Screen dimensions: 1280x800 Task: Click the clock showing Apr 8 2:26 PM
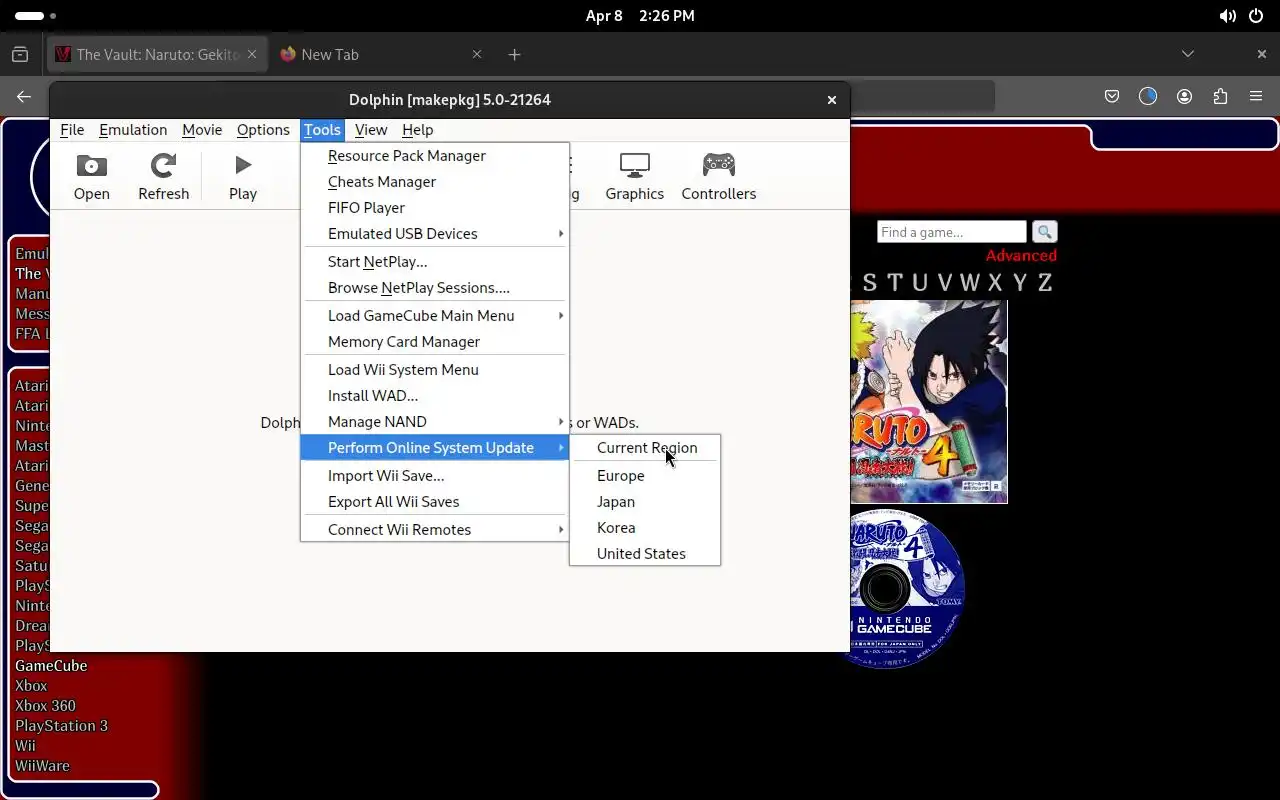coord(640,16)
